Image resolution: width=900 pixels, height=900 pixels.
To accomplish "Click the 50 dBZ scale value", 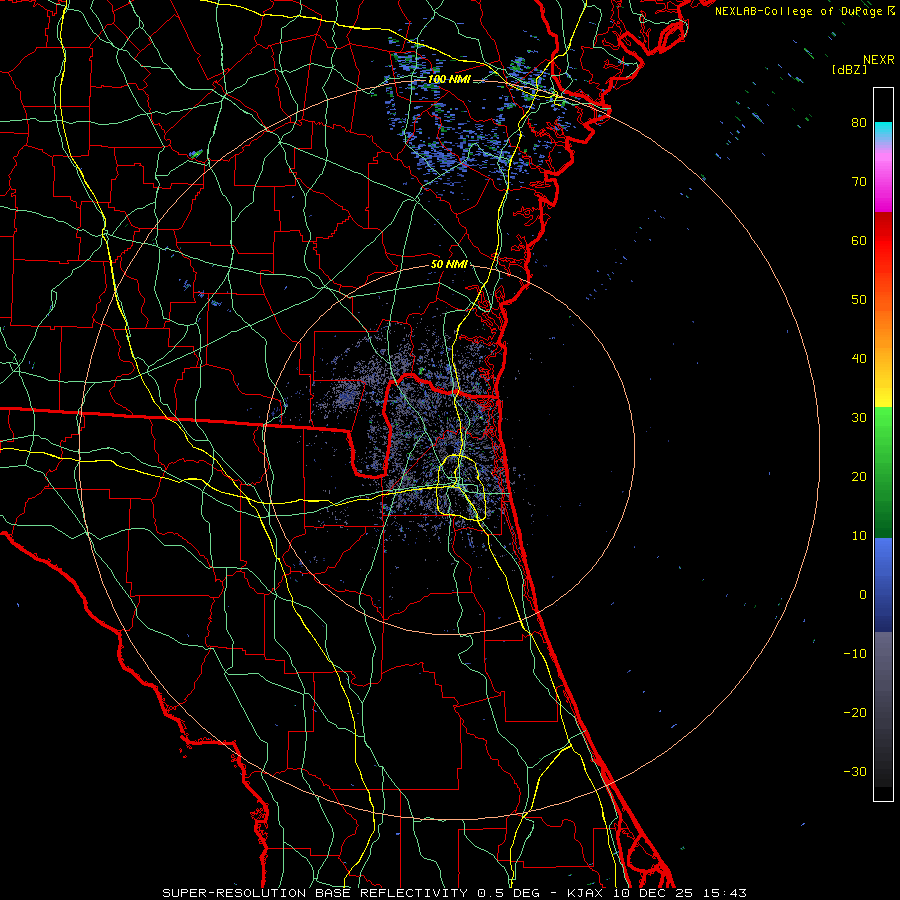I will click(x=859, y=300).
